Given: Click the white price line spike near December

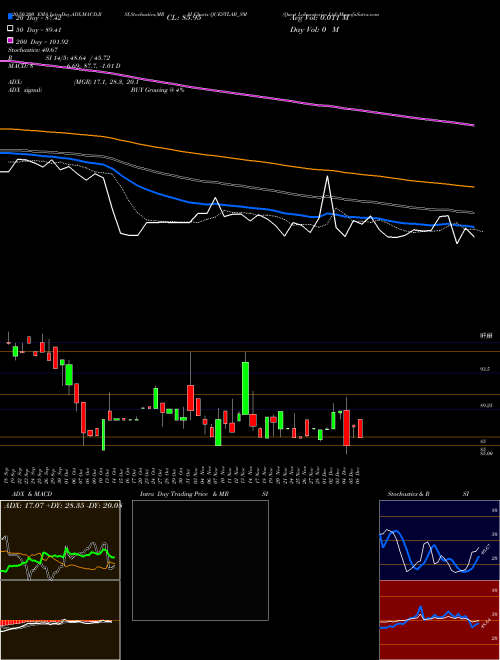Looking at the screenshot, I should point(327,178).
